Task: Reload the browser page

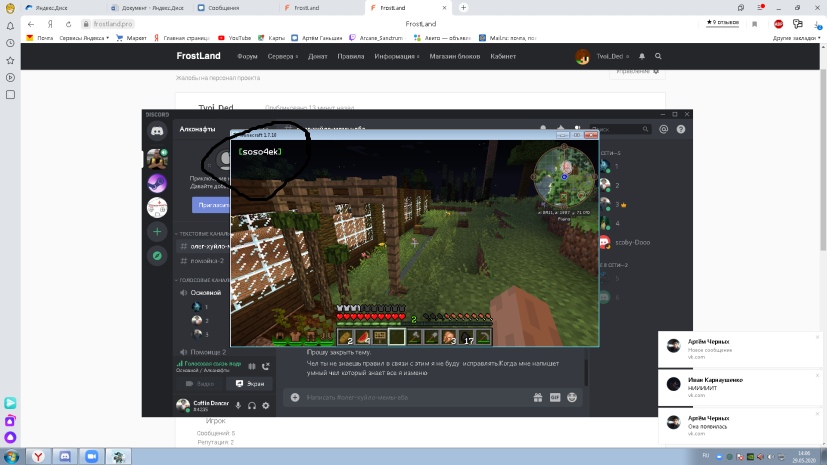Action: point(69,24)
